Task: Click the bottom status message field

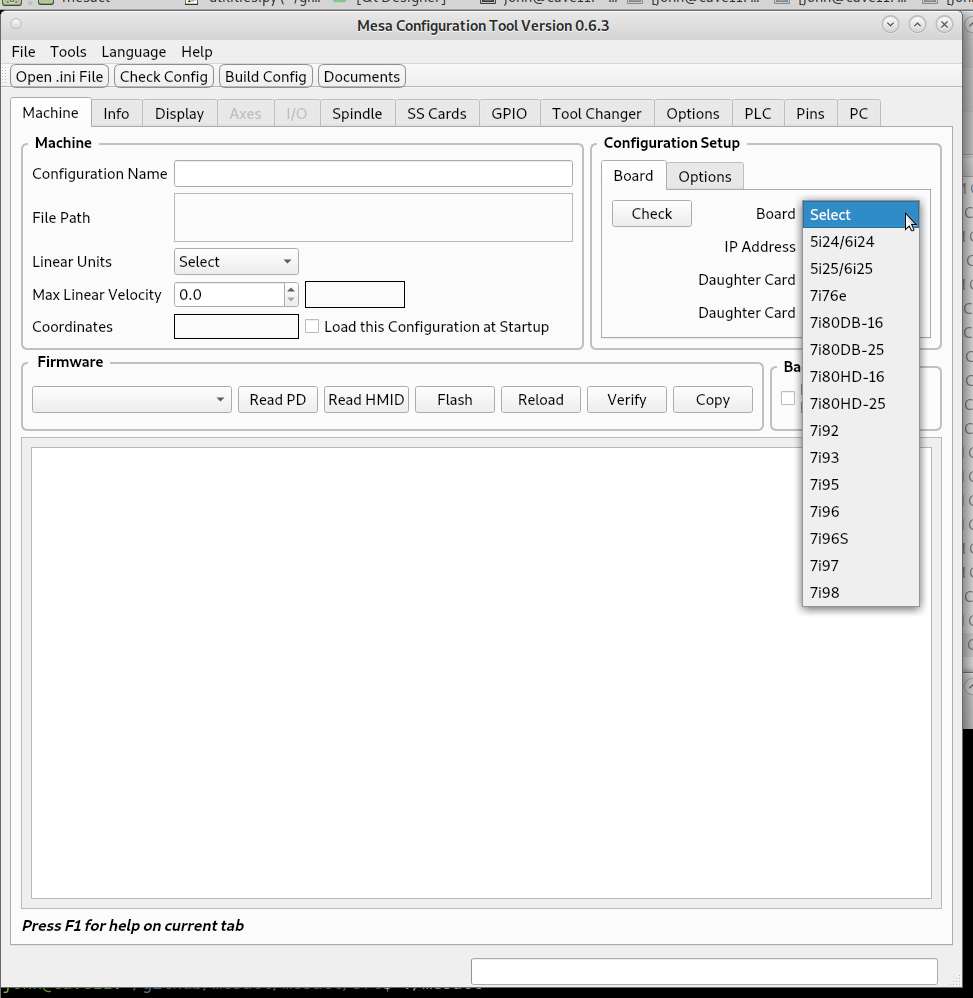Action: pyautogui.click(x=704, y=971)
